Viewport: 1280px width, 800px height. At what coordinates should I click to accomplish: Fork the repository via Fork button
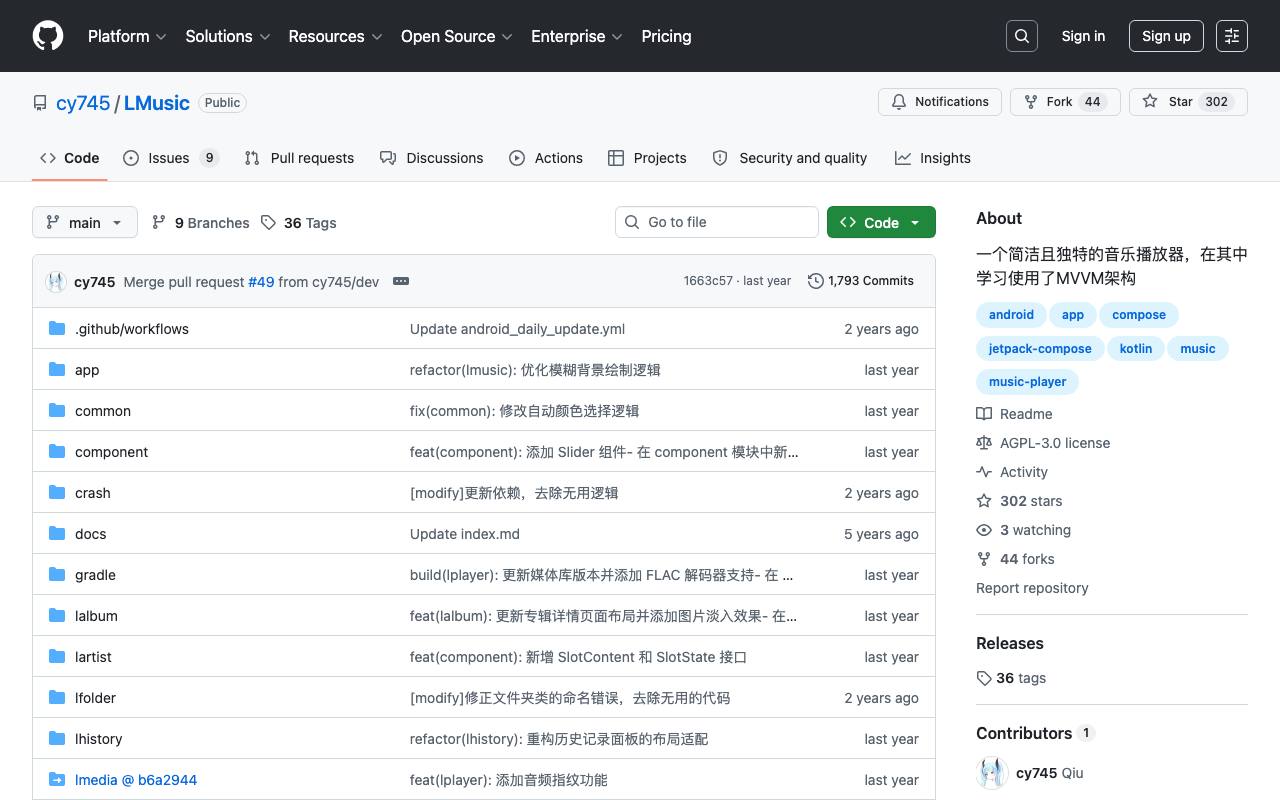point(1065,102)
